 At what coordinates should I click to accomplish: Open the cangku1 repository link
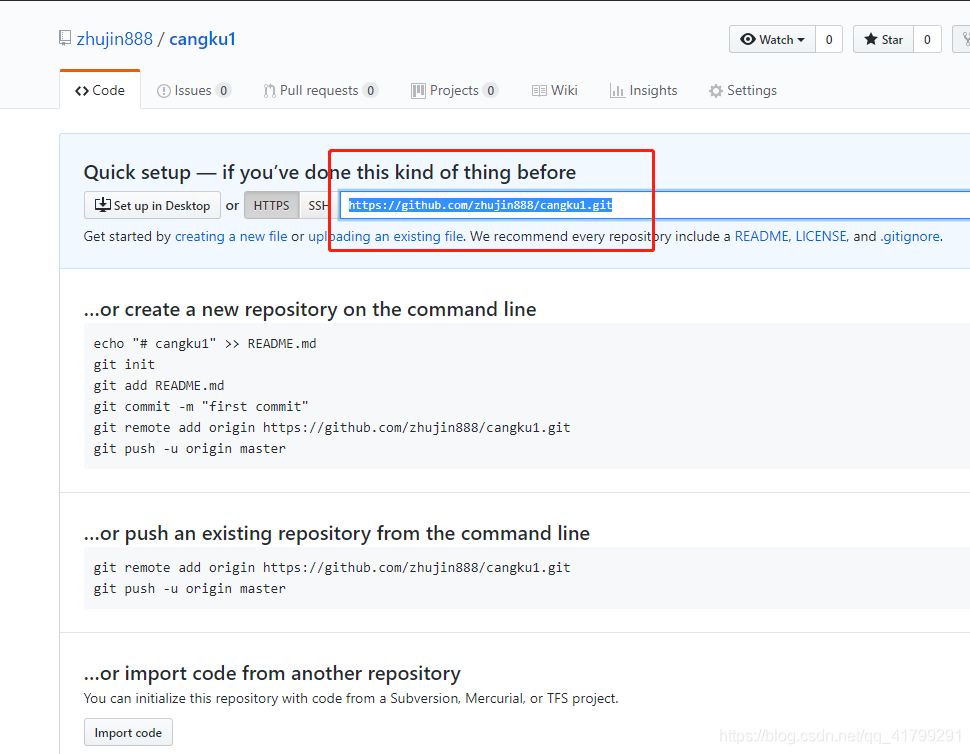pyautogui.click(x=202, y=39)
